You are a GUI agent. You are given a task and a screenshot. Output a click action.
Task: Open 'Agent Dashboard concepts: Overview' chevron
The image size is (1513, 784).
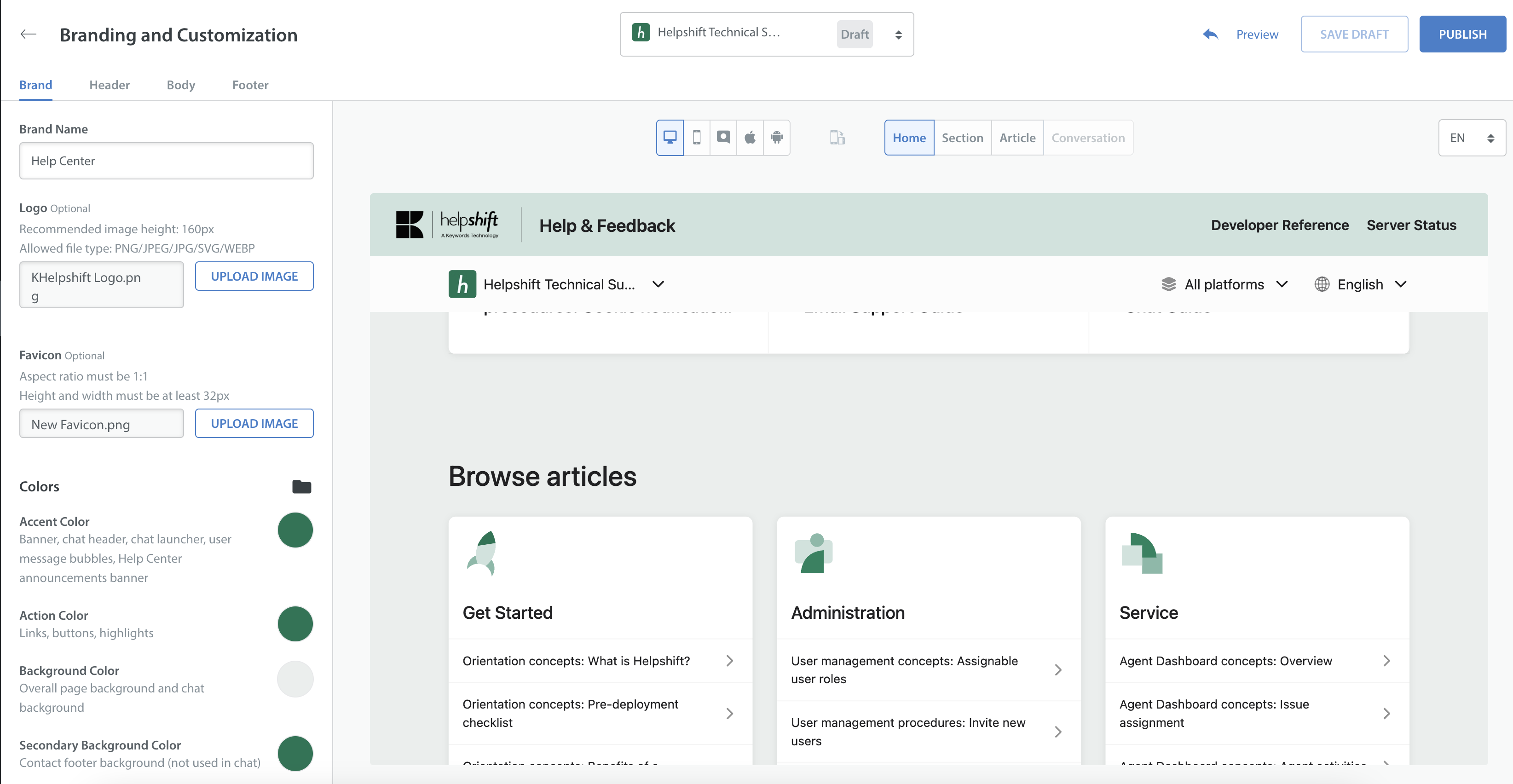point(1386,661)
